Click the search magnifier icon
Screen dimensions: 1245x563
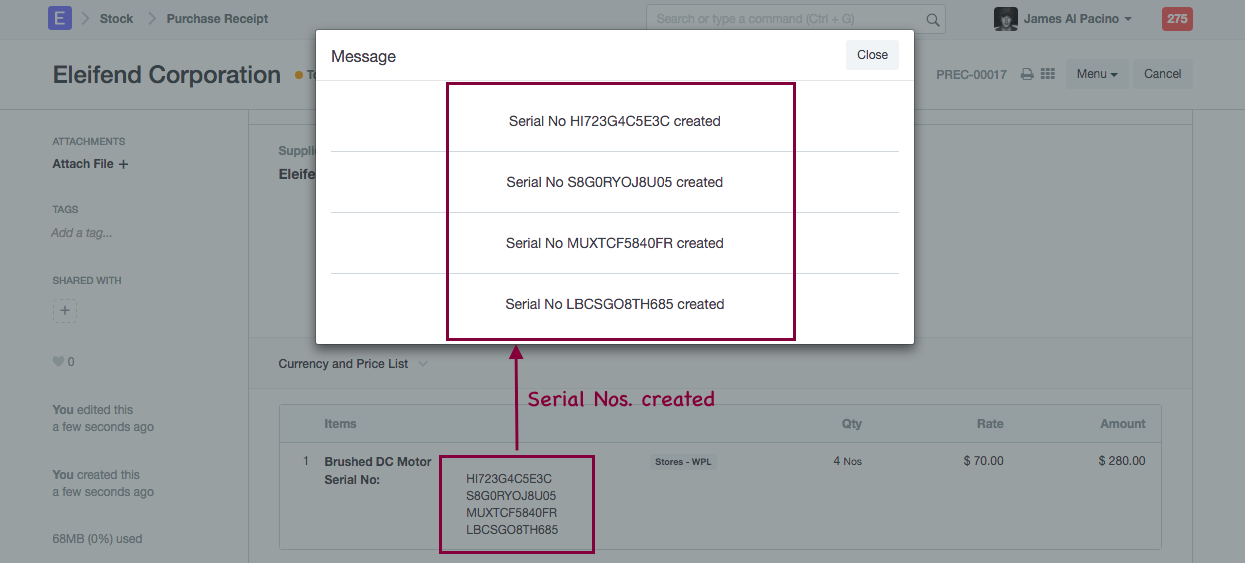[932, 19]
